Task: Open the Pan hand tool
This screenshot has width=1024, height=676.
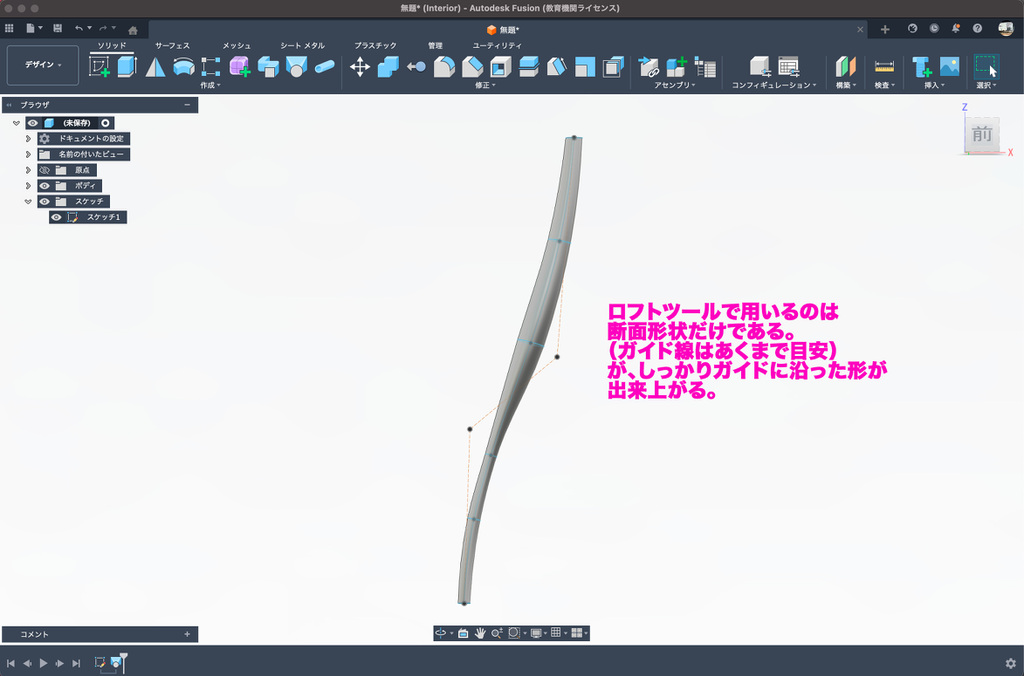Action: point(480,633)
